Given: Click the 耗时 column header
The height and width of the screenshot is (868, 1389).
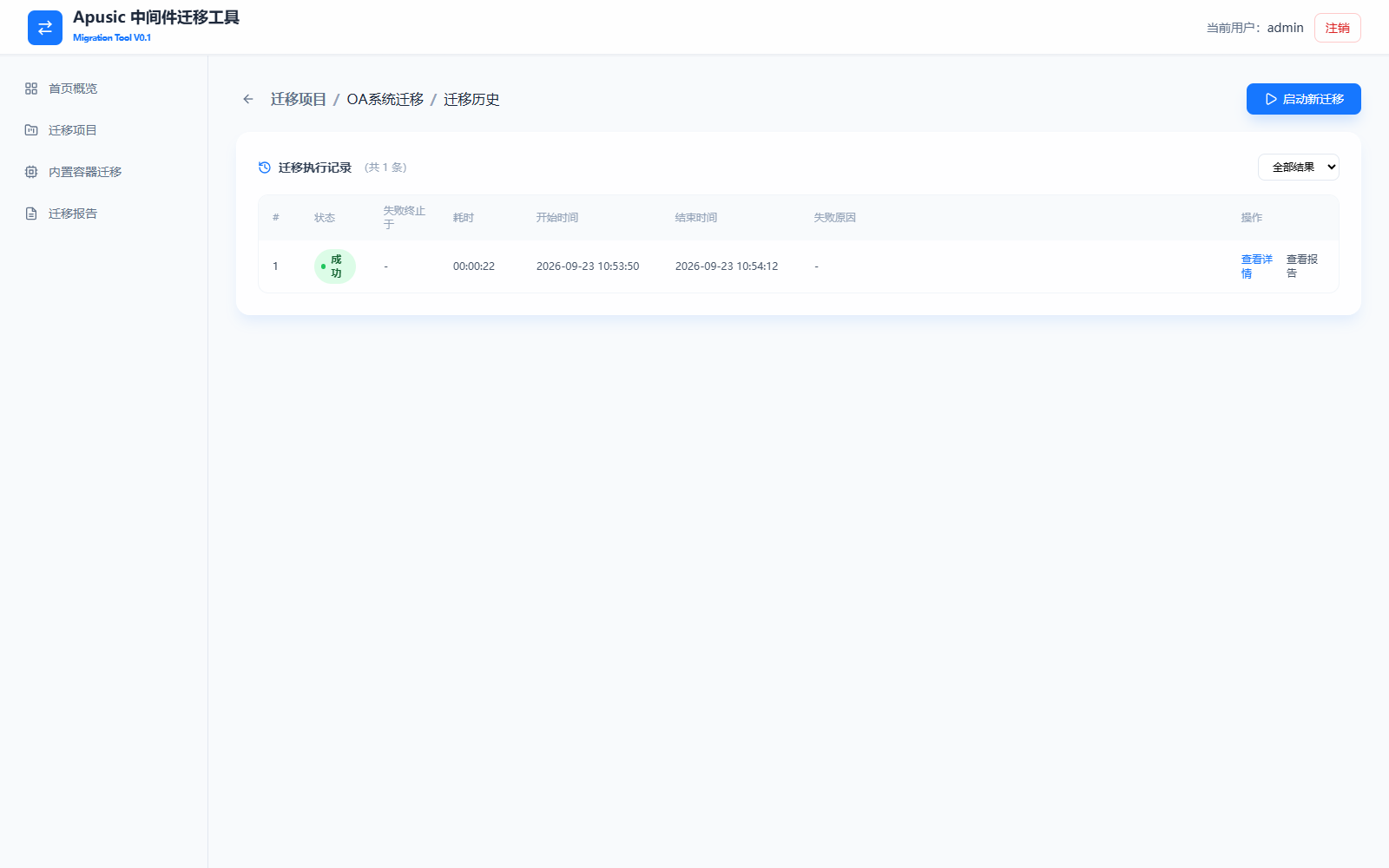Looking at the screenshot, I should (x=463, y=218).
